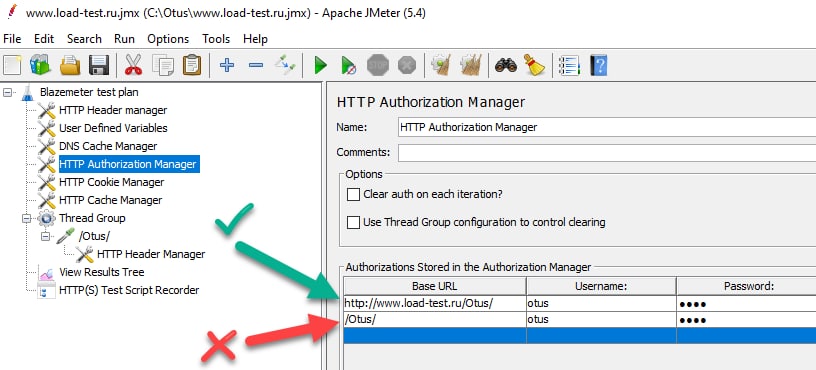Select DNS Cache Manager tree item
Viewport: 816px width, 370px height.
click(x=108, y=146)
